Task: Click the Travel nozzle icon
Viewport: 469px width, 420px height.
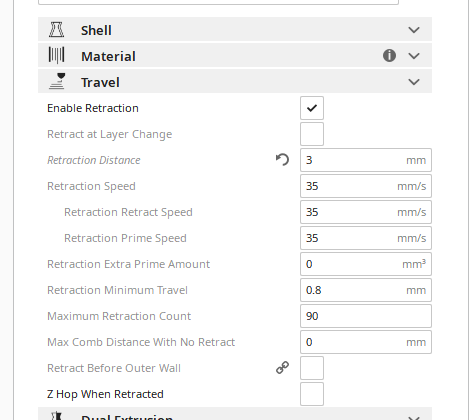Action: (57, 81)
